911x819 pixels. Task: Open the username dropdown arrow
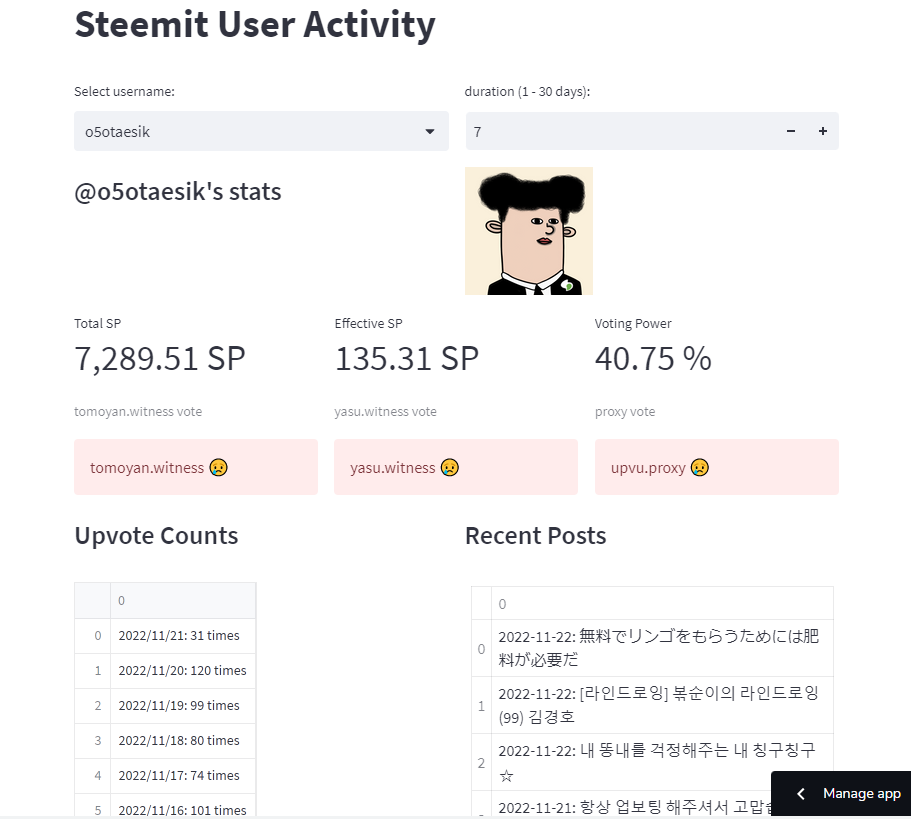pos(429,131)
